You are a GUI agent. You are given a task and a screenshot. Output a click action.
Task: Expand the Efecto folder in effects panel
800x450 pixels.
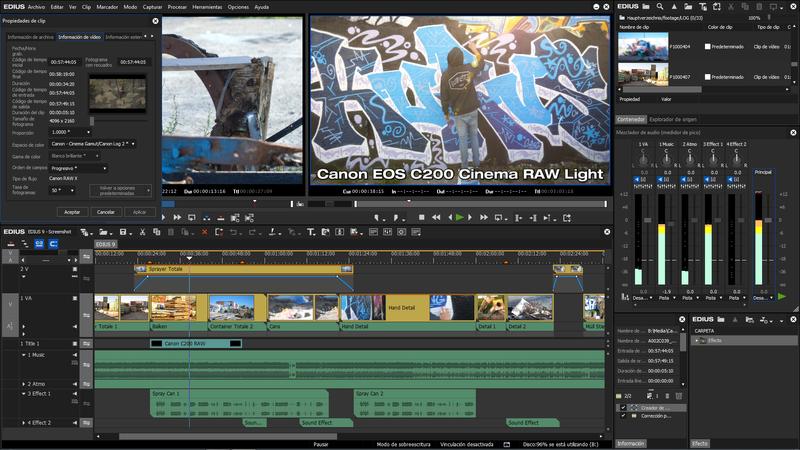[697, 340]
